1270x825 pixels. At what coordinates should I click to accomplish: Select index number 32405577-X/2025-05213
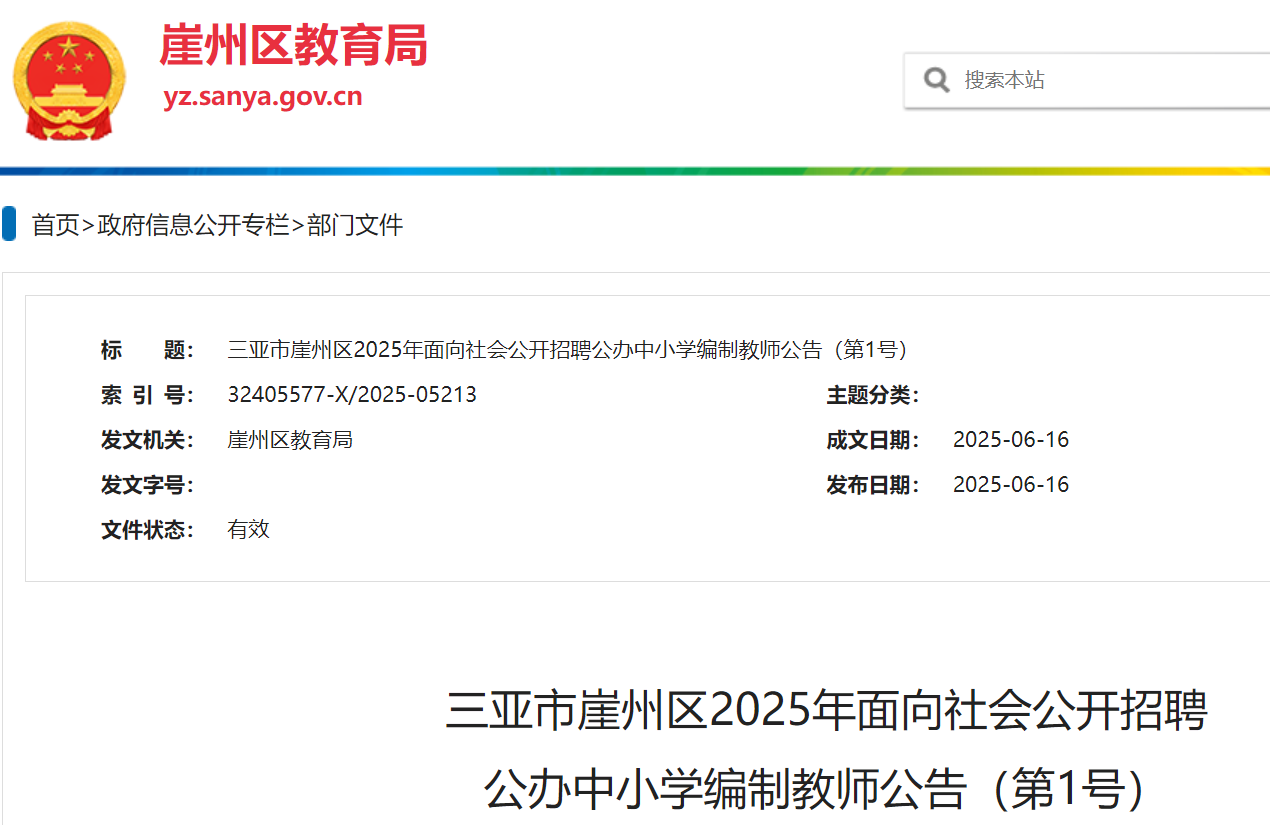tap(352, 395)
